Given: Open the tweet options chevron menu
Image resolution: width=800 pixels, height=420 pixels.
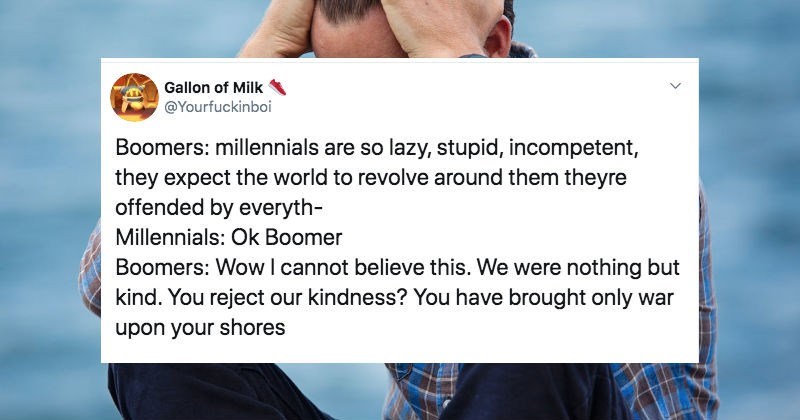Looking at the screenshot, I should pos(675,87).
